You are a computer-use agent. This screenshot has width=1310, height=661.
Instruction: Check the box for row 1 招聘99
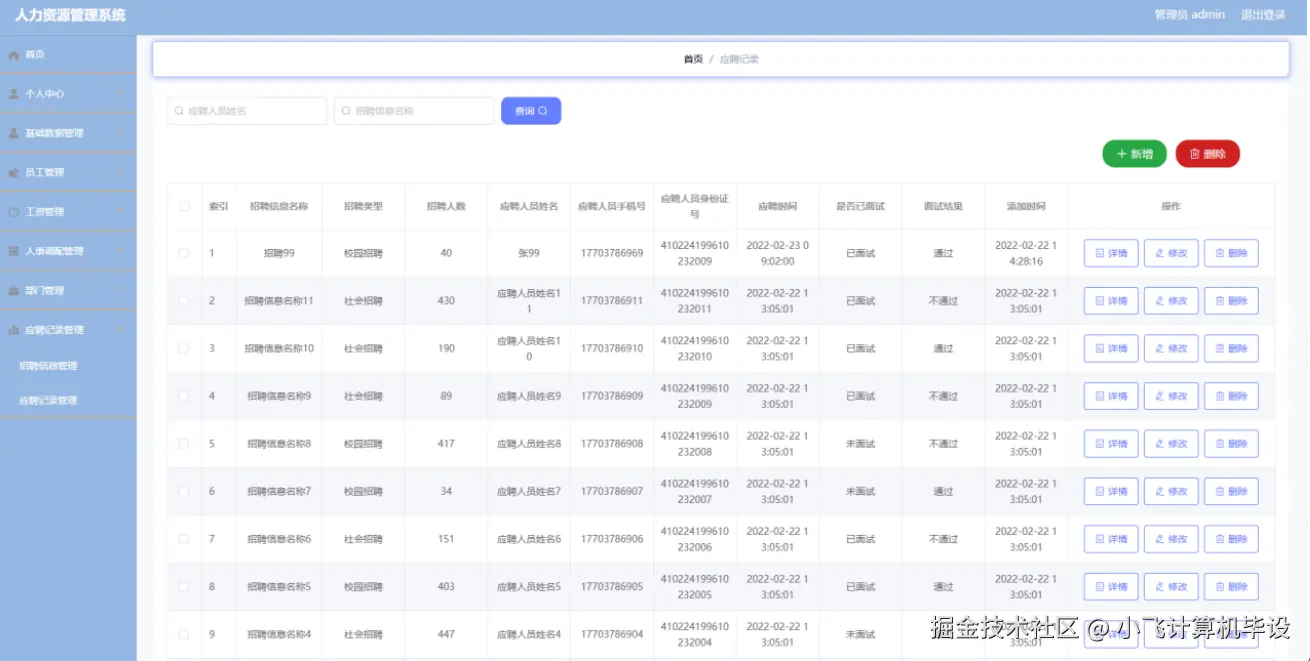pyautogui.click(x=184, y=253)
